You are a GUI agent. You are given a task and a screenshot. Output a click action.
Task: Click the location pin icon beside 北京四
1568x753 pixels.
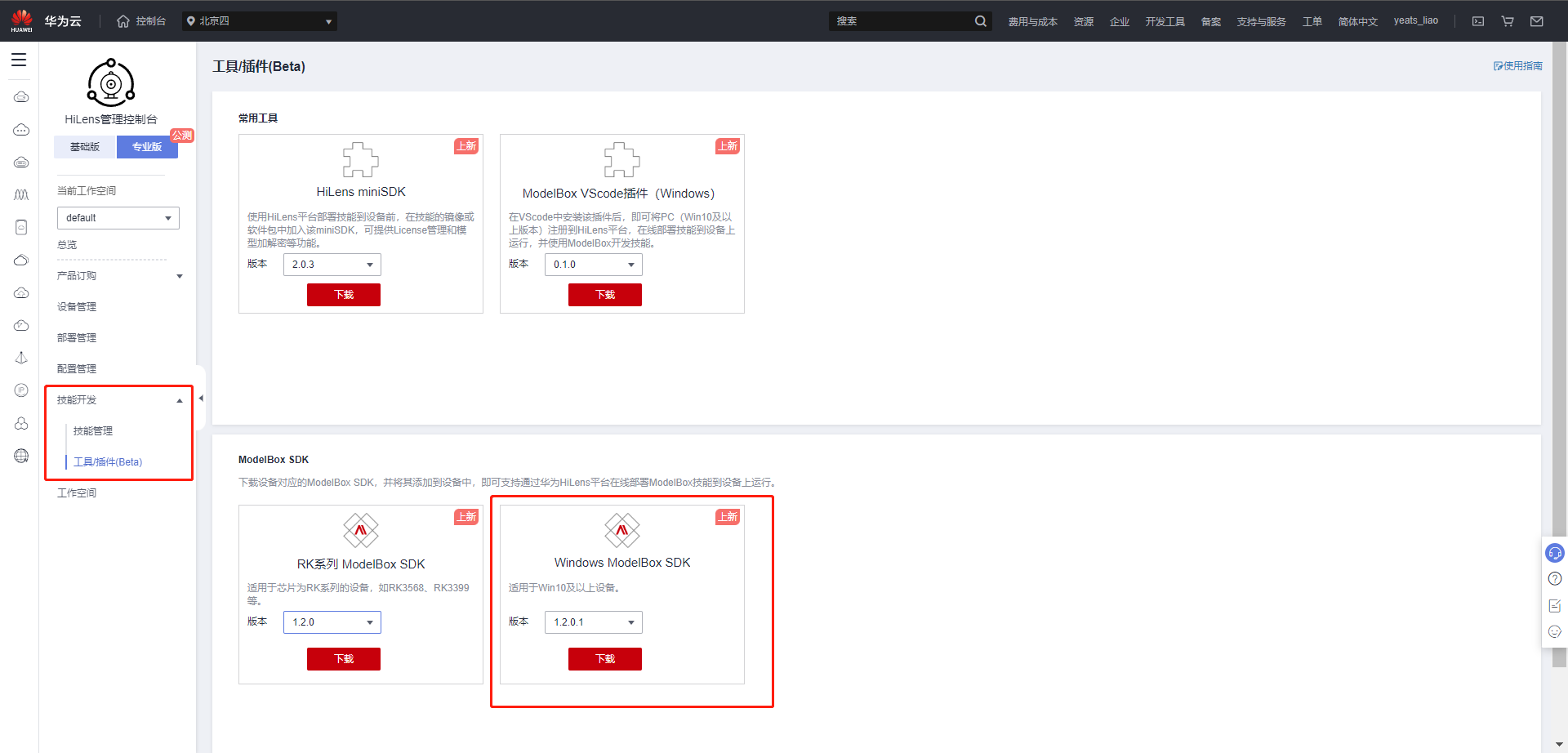(x=190, y=21)
